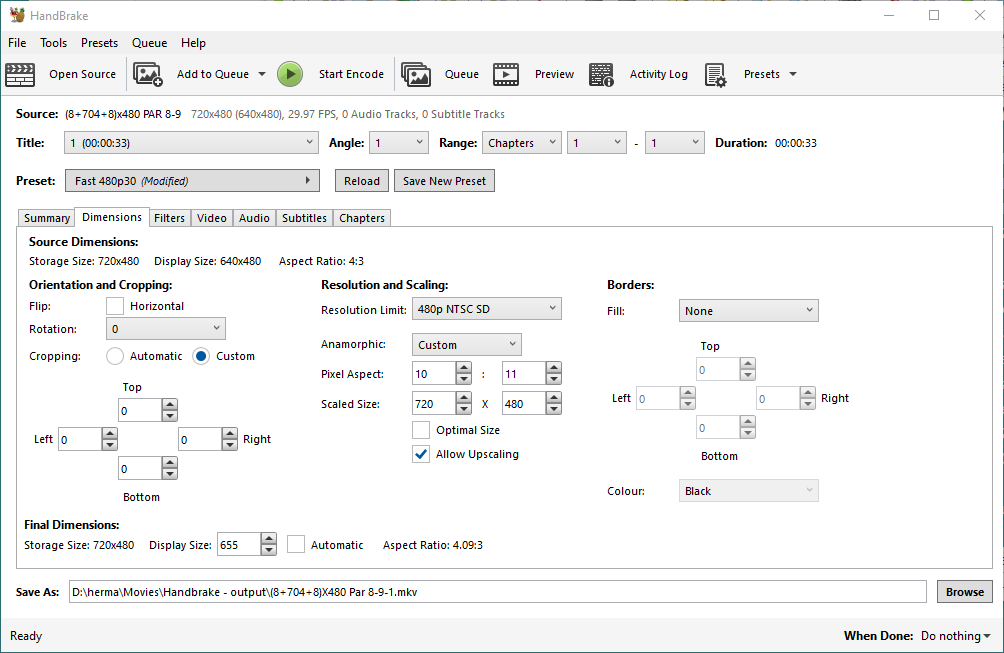This screenshot has height=653, width=1004.
Task: Click the Activity Log icon
Action: tap(601, 74)
